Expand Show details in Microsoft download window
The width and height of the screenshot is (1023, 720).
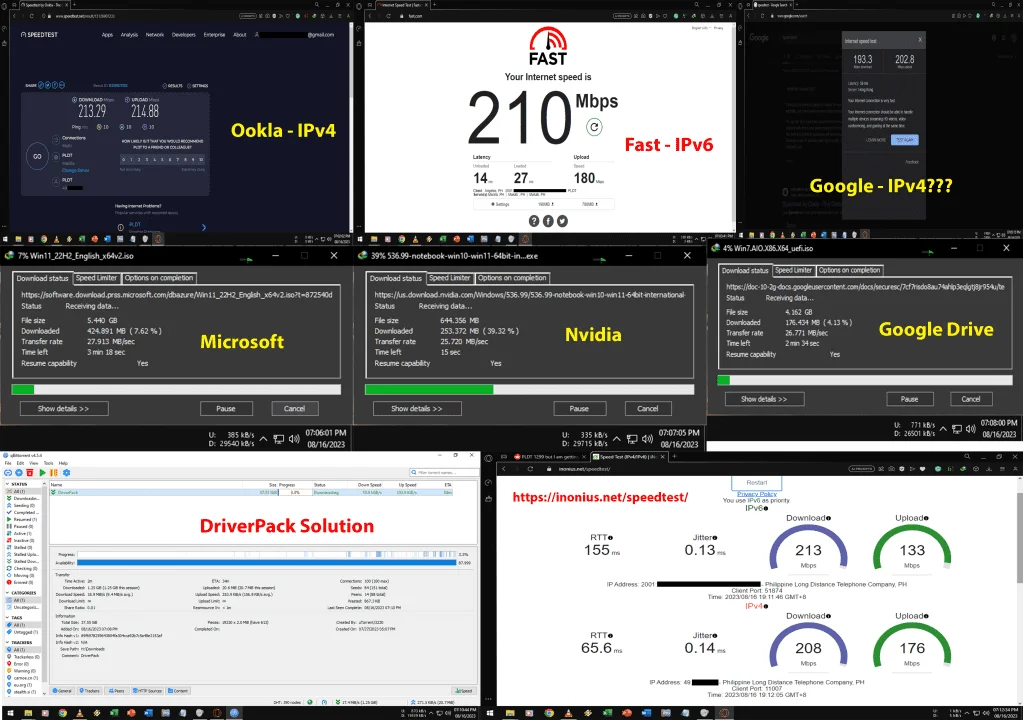pyautogui.click(x=64, y=409)
